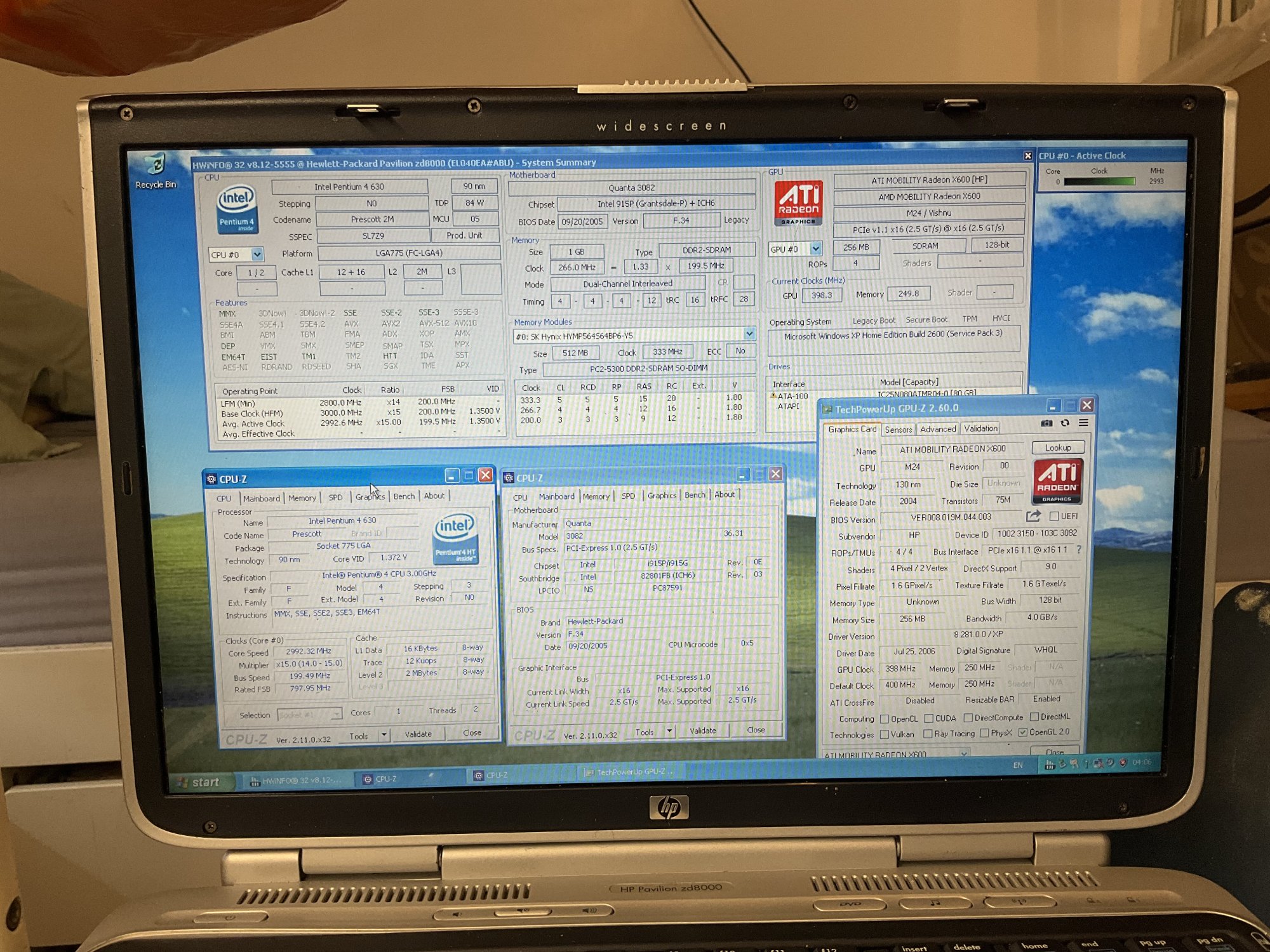
Task: Click the Lookup button in GPU-Z
Action: (x=1058, y=447)
